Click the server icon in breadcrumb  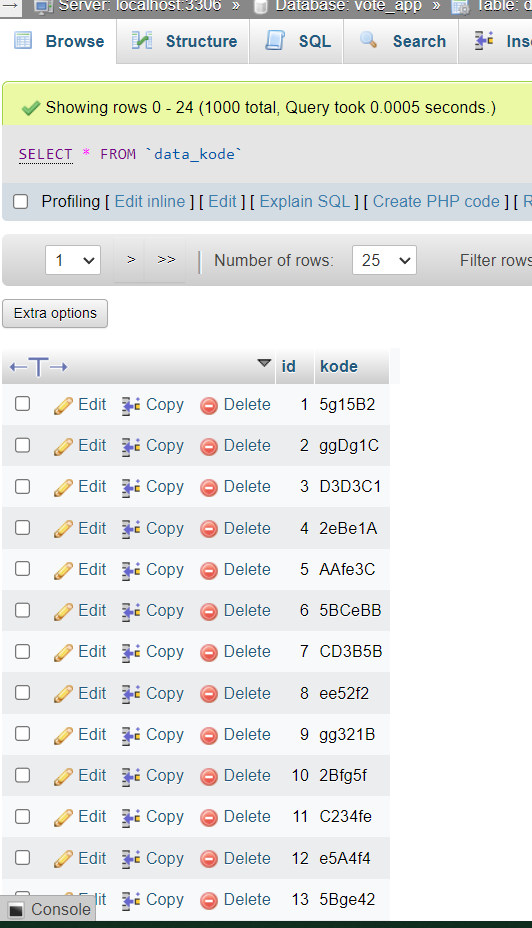click(x=43, y=7)
